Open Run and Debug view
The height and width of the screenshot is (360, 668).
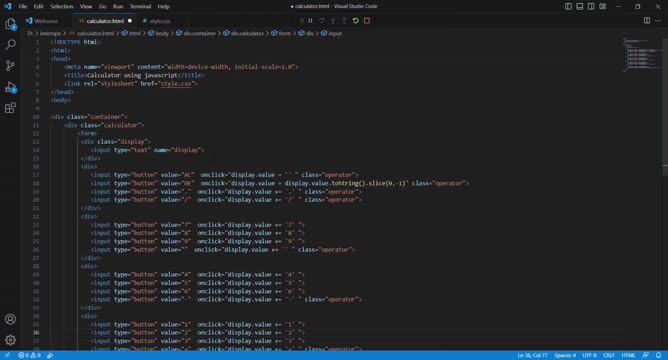(11, 87)
